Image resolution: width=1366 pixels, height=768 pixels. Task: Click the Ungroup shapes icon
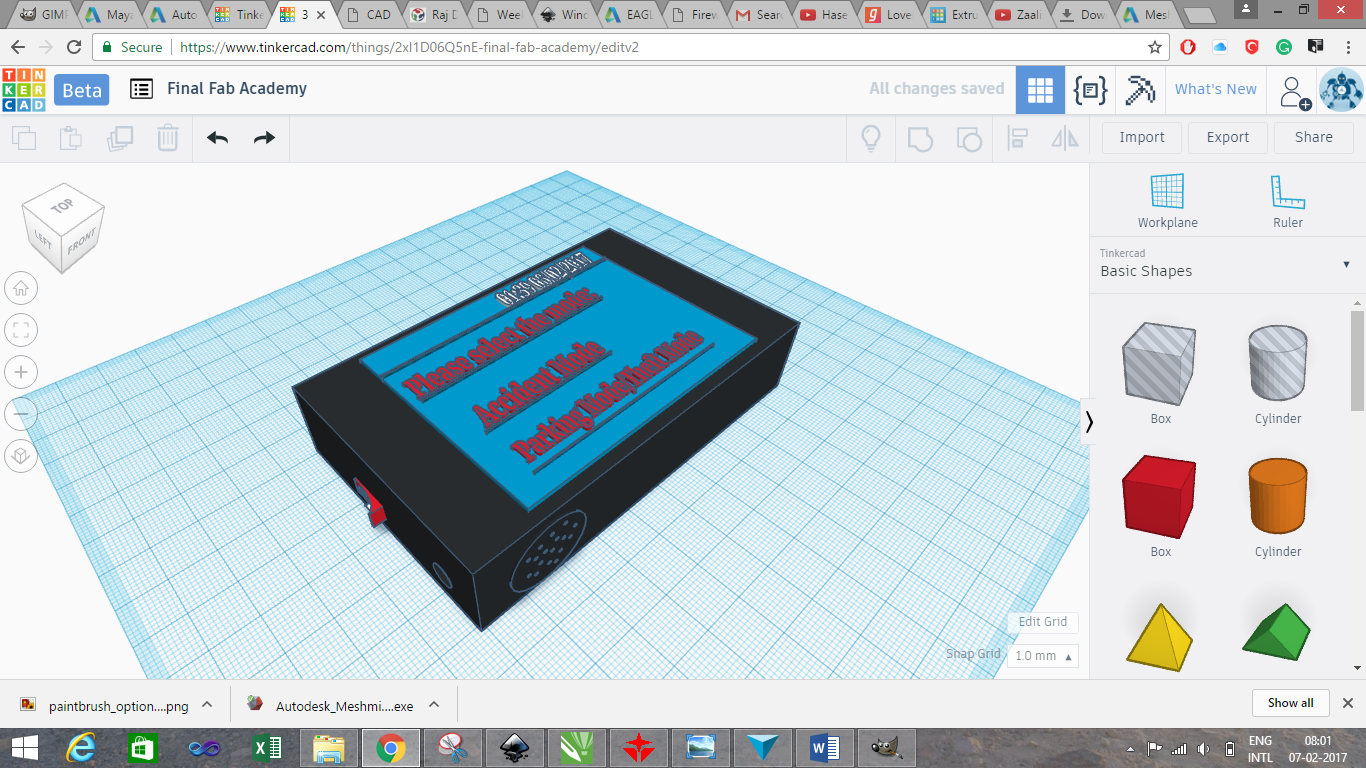968,138
